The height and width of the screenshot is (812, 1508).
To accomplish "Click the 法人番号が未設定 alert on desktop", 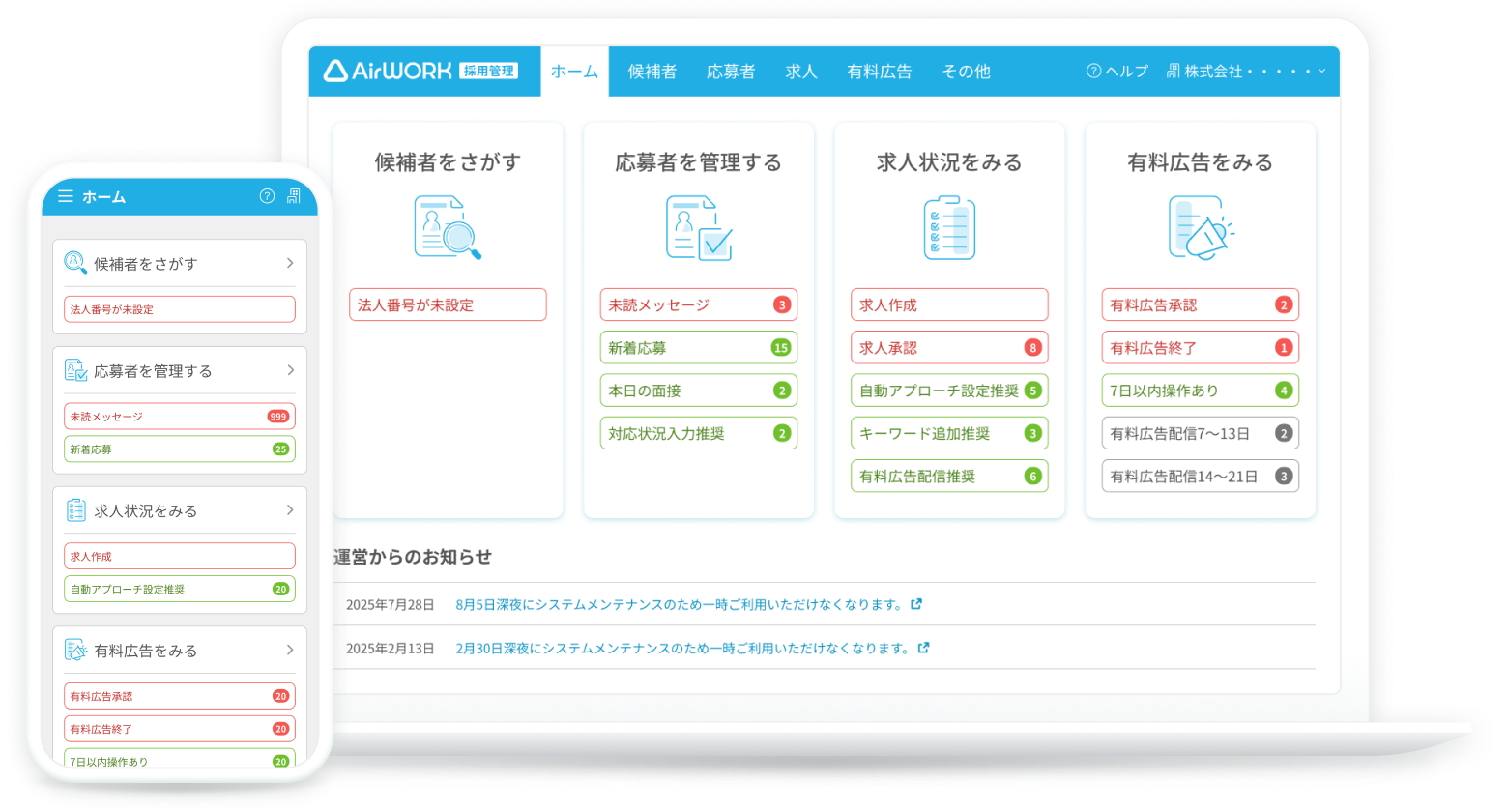I will coord(448,304).
